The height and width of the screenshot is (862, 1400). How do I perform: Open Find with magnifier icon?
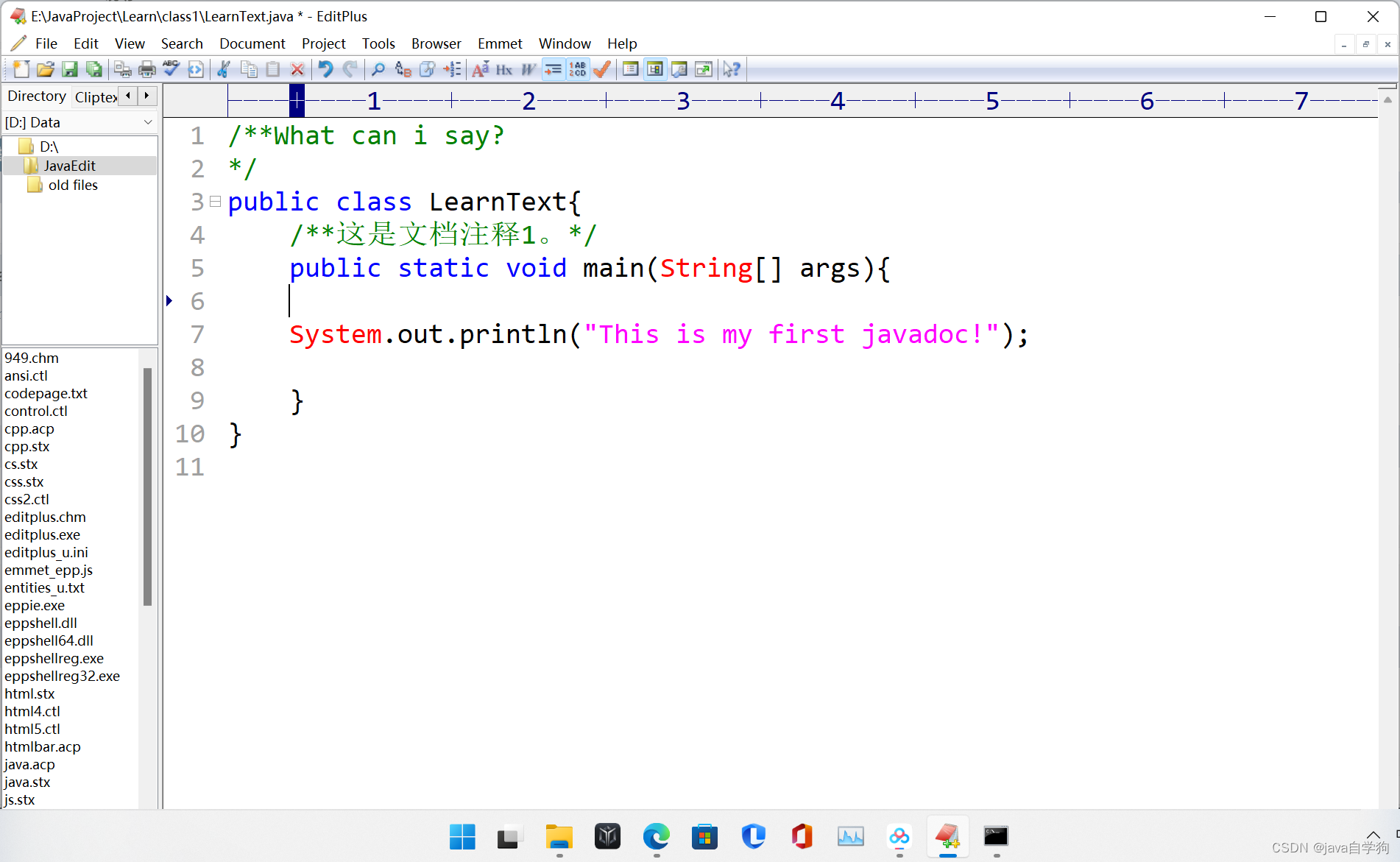[378, 69]
